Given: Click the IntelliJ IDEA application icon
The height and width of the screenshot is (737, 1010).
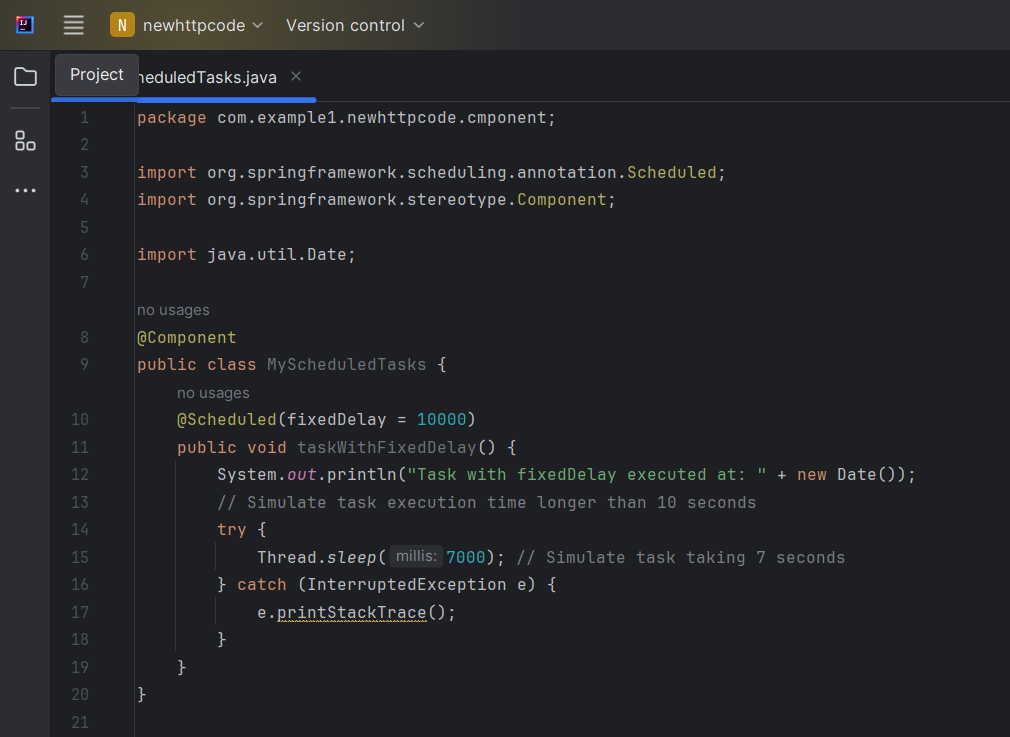Looking at the screenshot, I should point(24,25).
